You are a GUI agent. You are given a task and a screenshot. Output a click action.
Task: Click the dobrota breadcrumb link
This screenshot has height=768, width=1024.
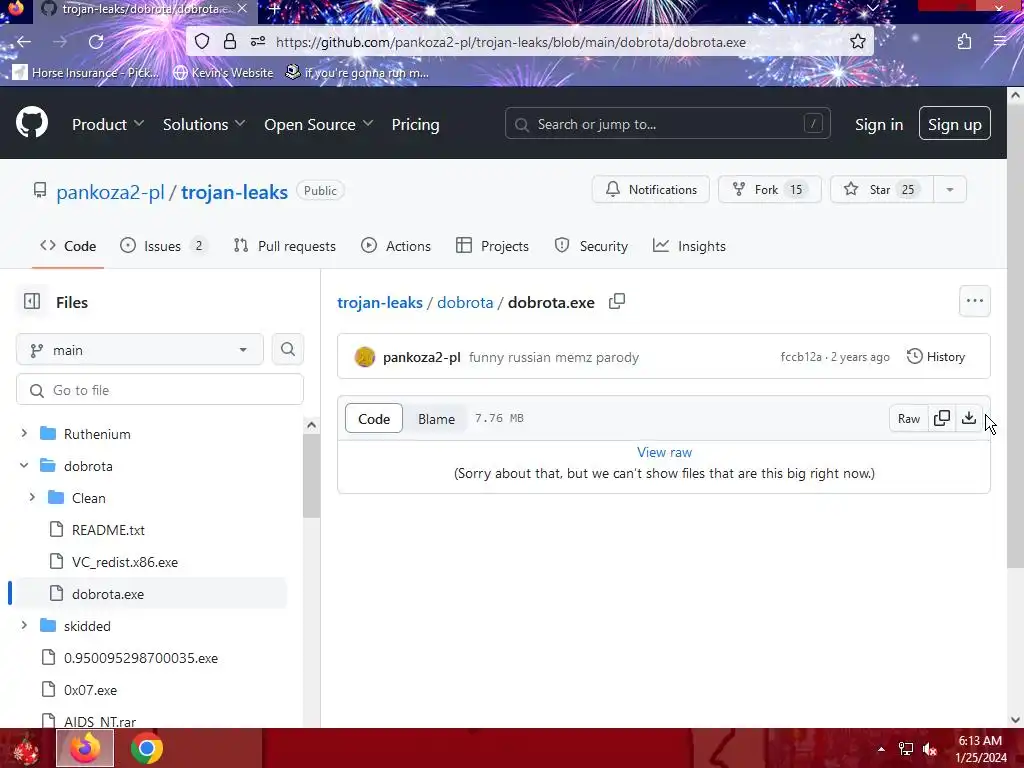[x=465, y=302]
